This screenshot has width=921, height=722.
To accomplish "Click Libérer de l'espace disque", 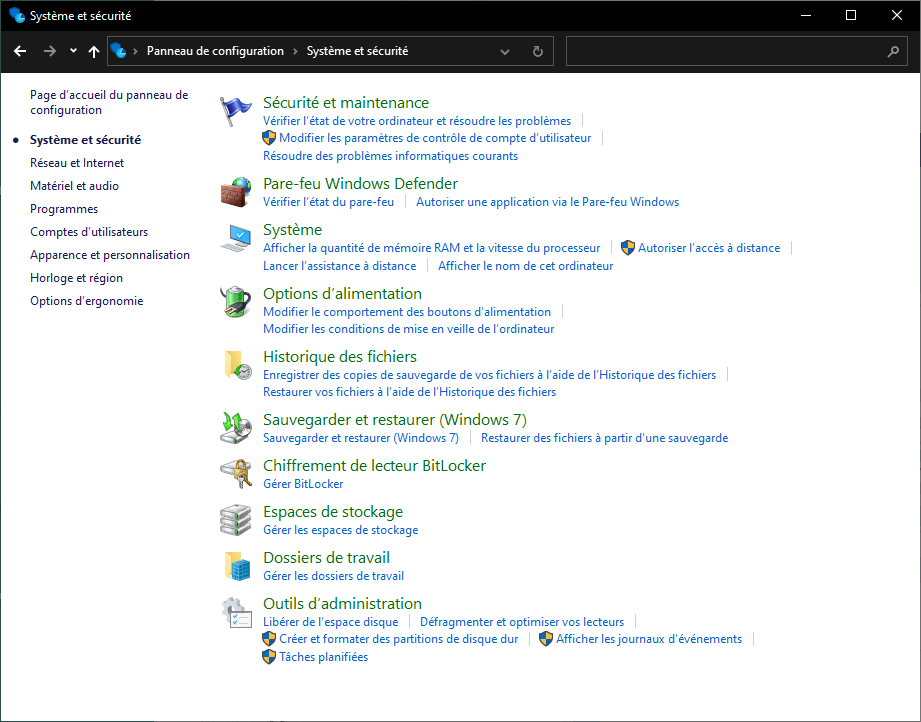I will 331,622.
